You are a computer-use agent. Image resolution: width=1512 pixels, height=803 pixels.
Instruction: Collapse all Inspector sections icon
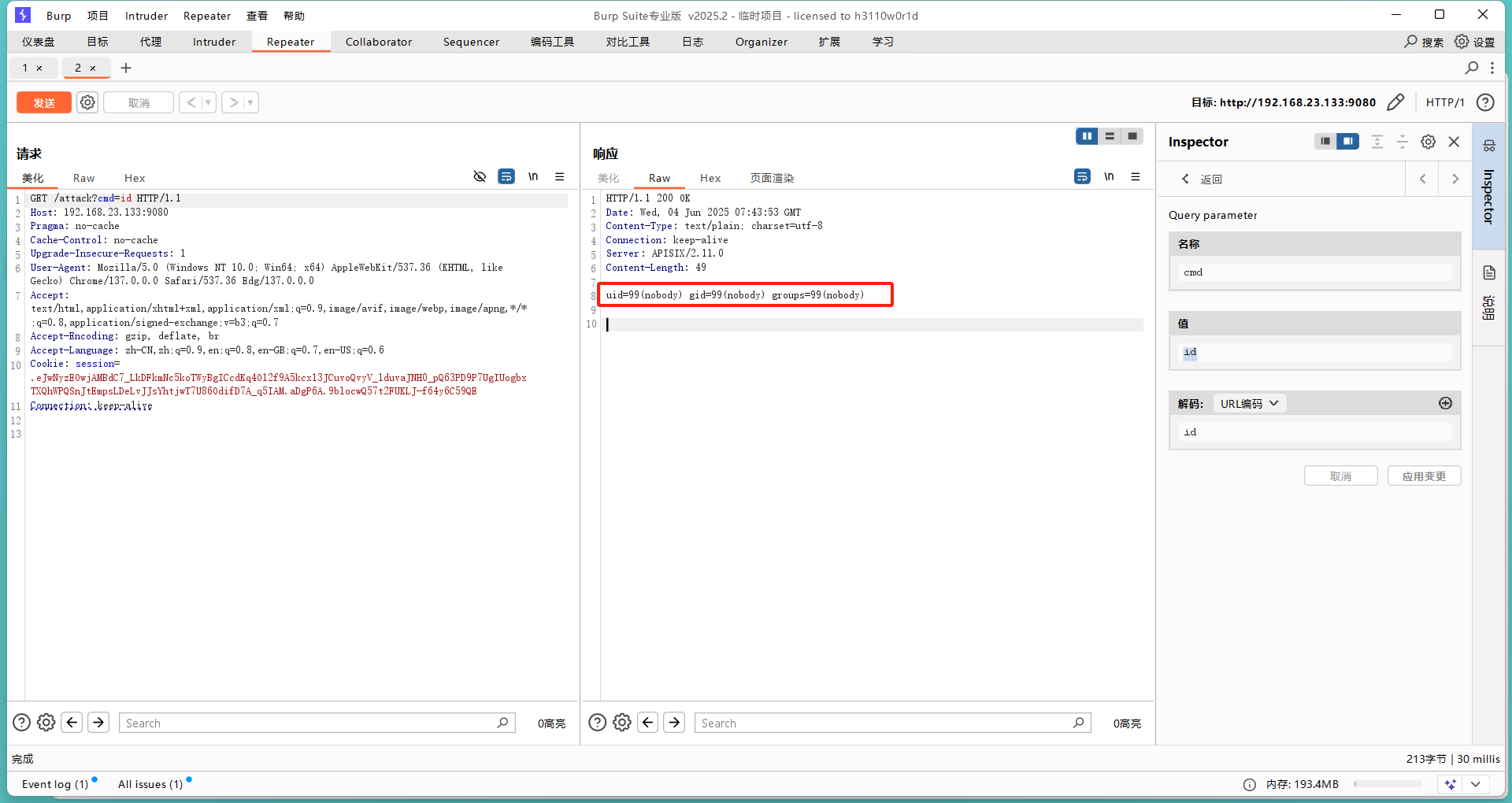[x=1403, y=142]
